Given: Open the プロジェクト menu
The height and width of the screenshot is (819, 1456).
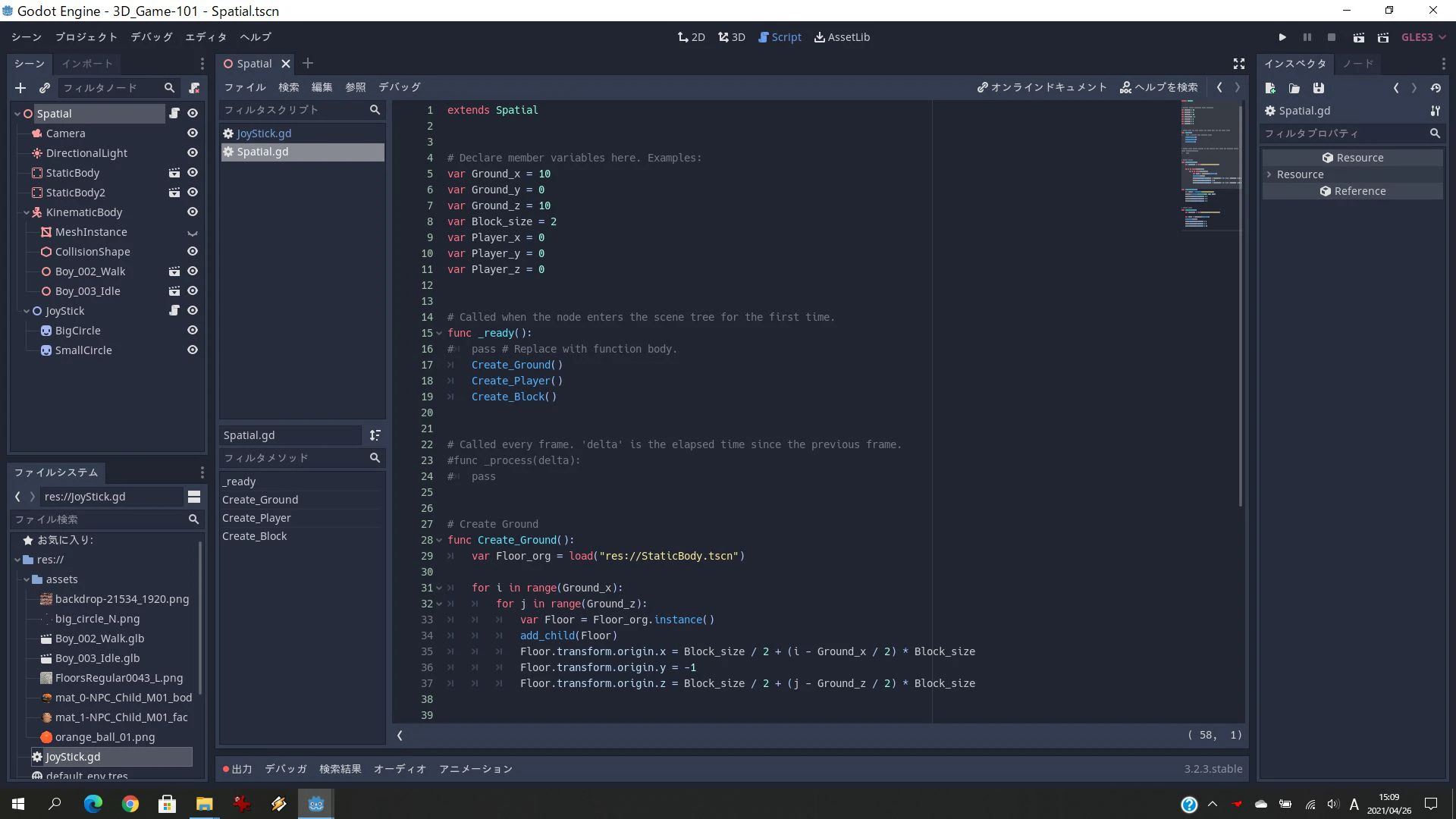Looking at the screenshot, I should pos(86,37).
